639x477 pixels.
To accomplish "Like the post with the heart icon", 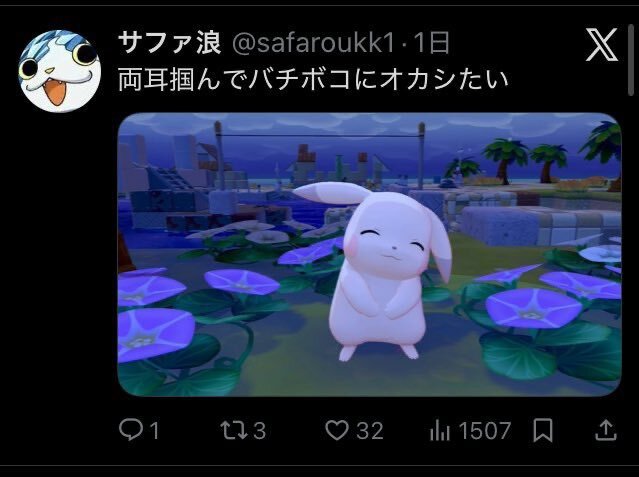I will (337, 430).
